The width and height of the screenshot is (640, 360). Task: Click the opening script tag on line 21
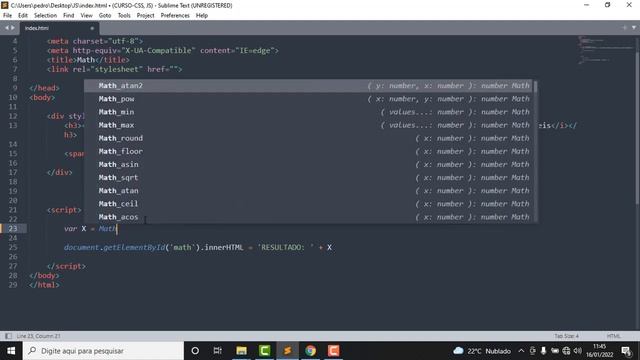[x=64, y=210]
